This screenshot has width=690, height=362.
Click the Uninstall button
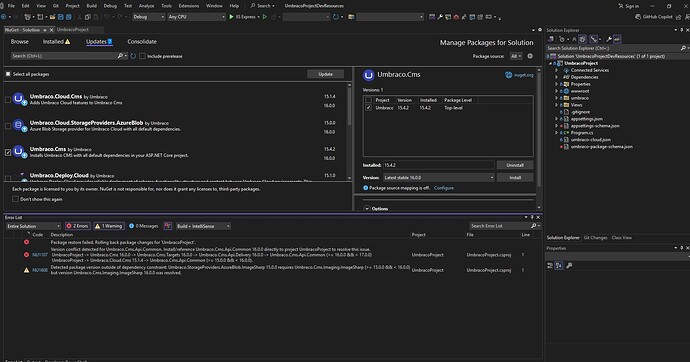(x=514, y=165)
